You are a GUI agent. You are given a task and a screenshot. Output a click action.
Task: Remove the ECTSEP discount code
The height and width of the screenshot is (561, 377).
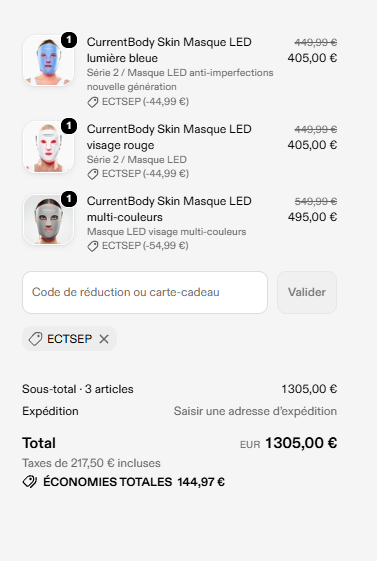click(x=104, y=339)
